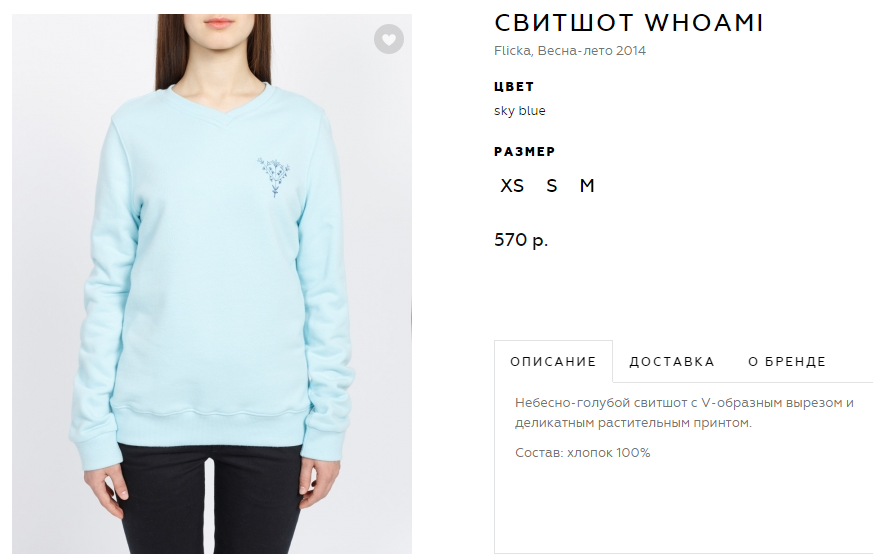Click the floral print on the sweatshirt
Screen dimensions: 873x555
tap(273, 176)
